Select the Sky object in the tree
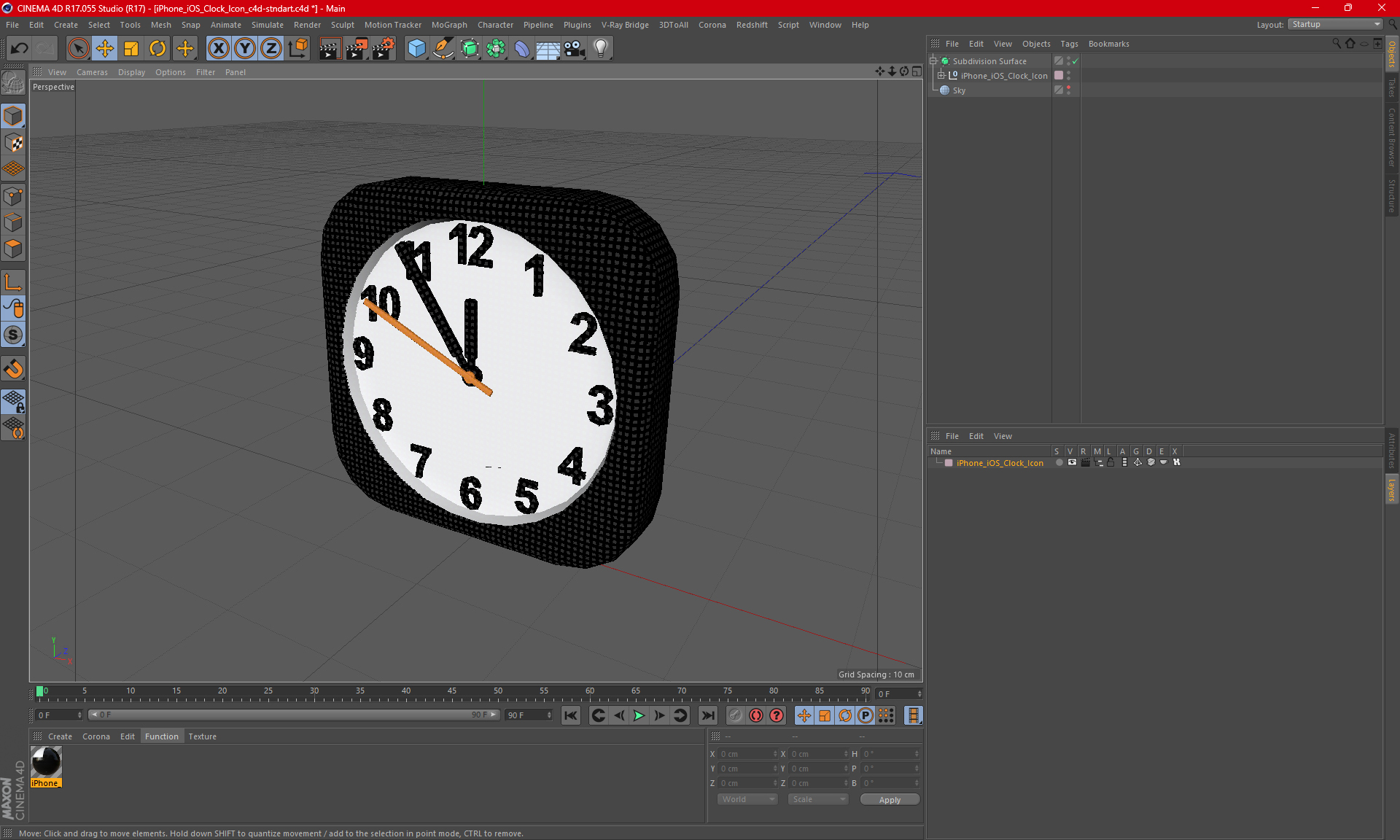 (x=959, y=90)
